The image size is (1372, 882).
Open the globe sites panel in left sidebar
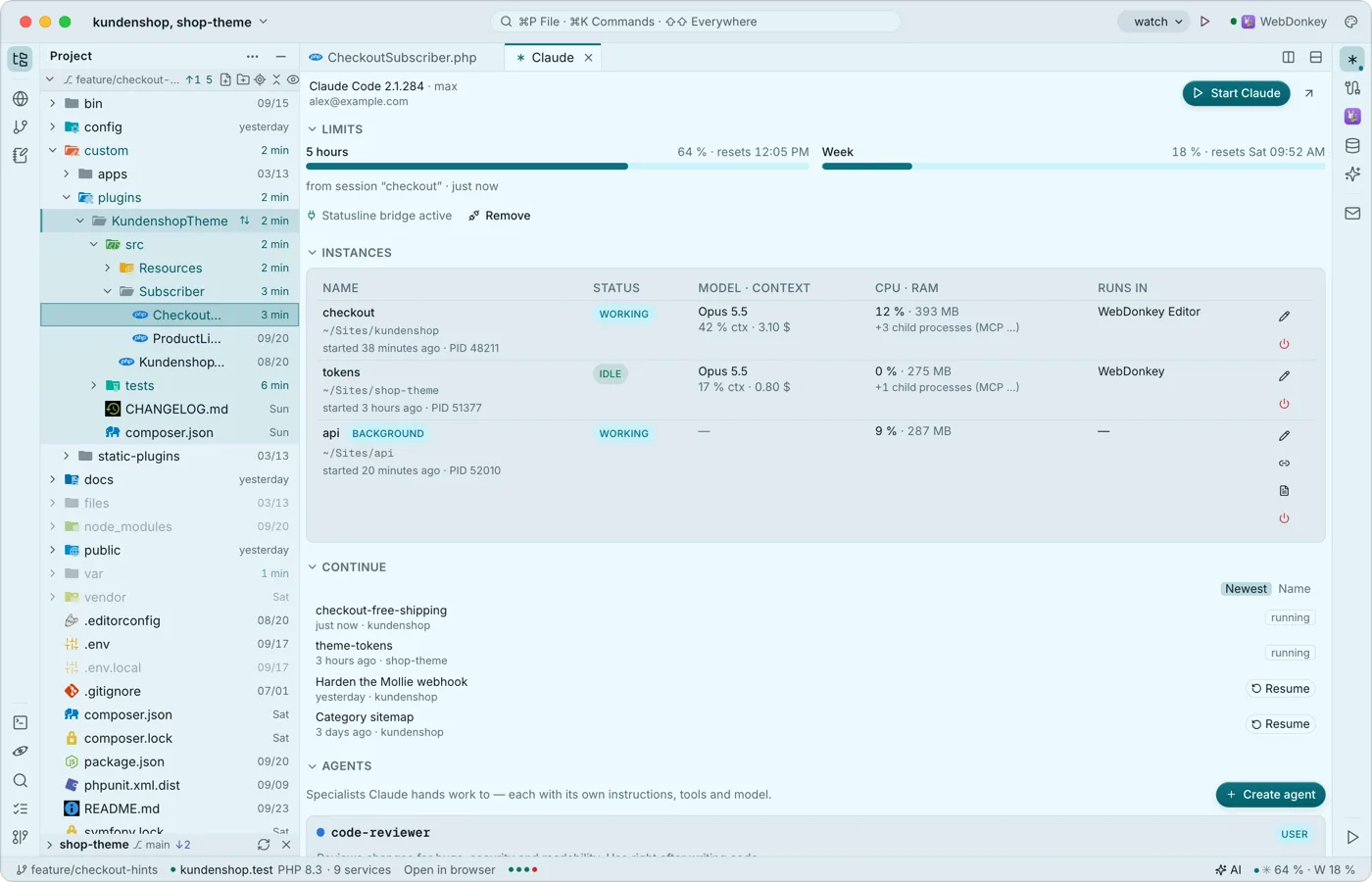pyautogui.click(x=20, y=98)
